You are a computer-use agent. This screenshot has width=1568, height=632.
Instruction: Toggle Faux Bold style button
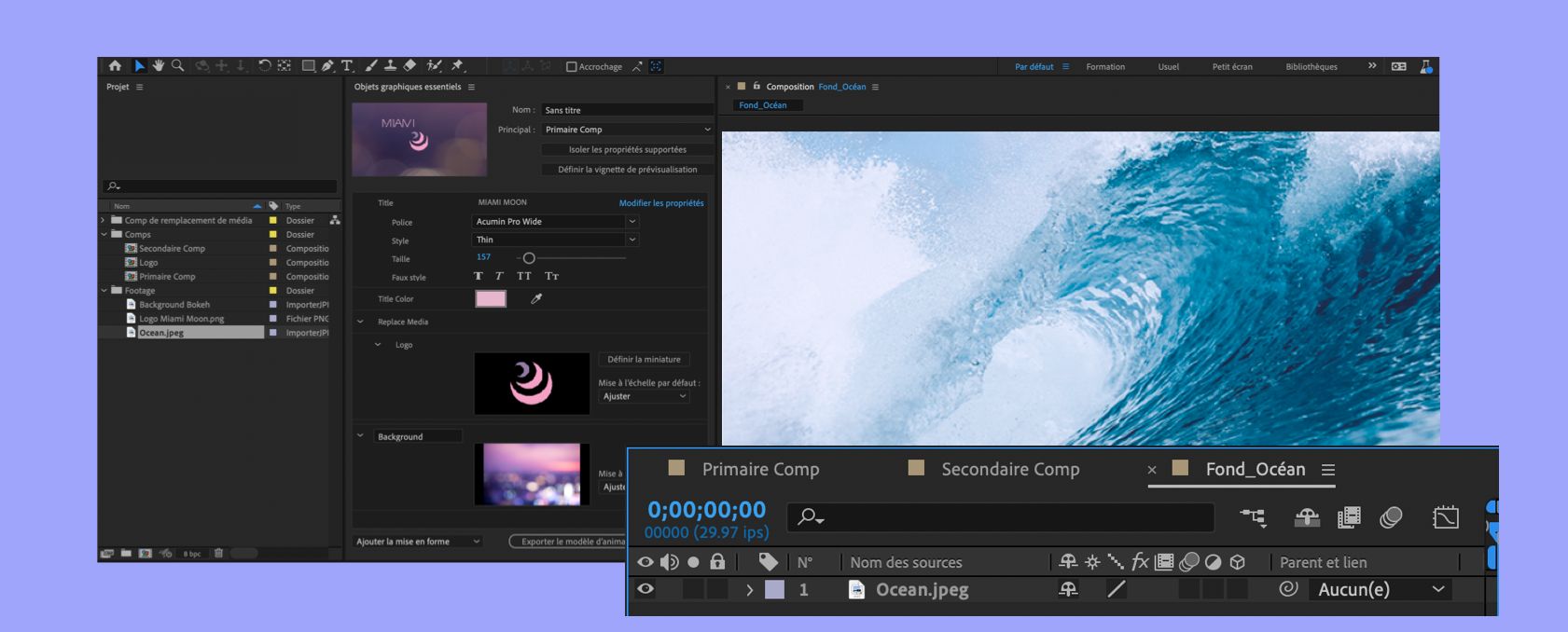click(x=479, y=276)
